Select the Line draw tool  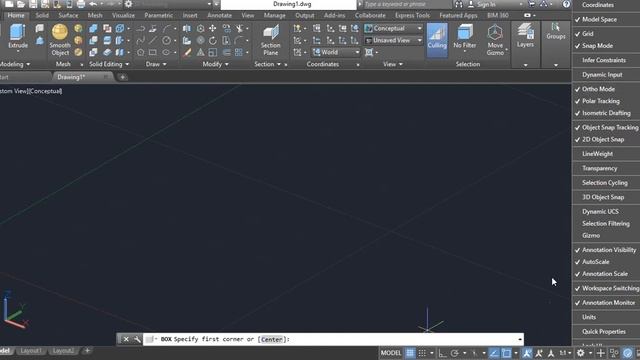click(153, 40)
